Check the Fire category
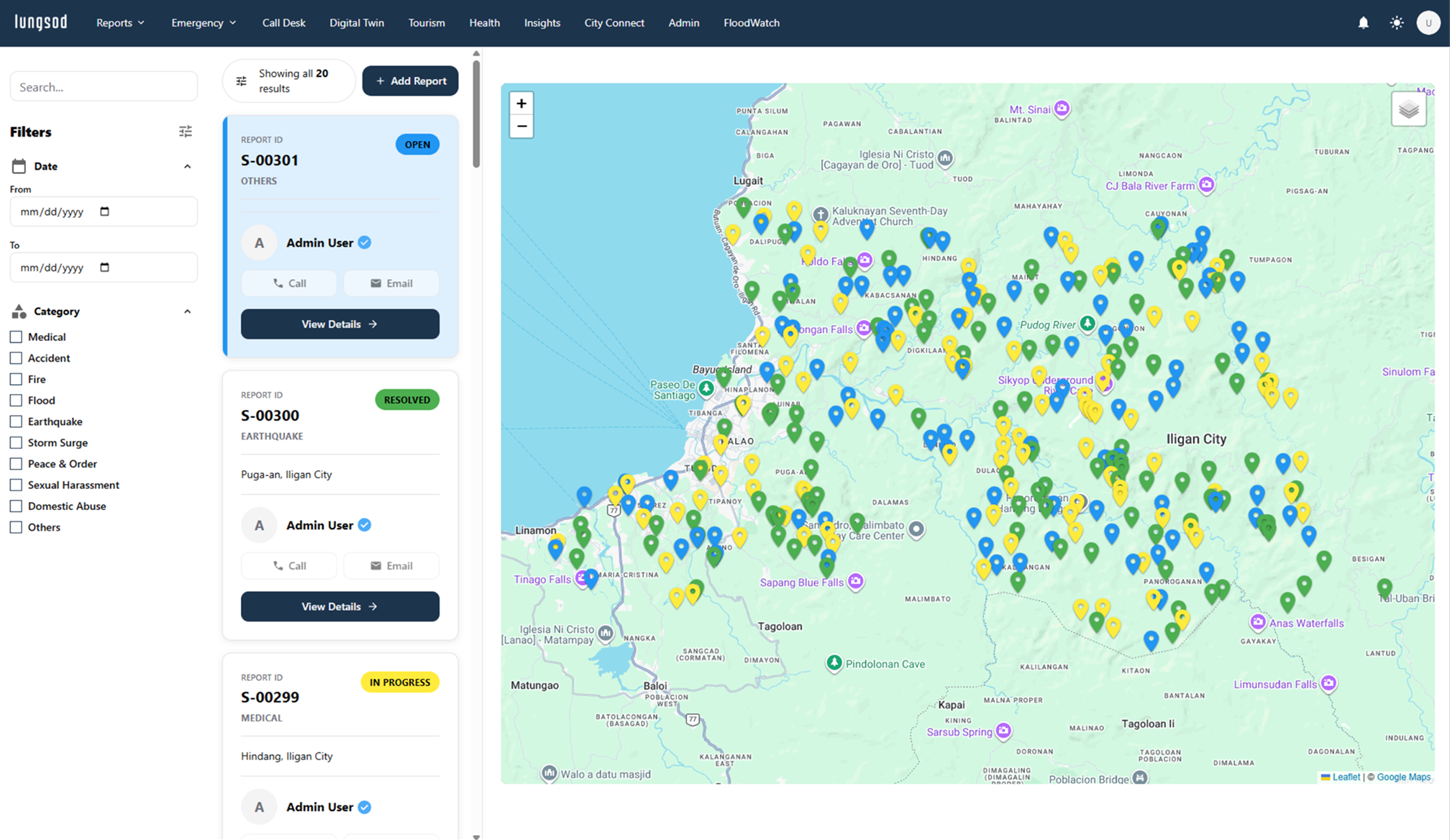The image size is (1450, 840). coord(16,379)
